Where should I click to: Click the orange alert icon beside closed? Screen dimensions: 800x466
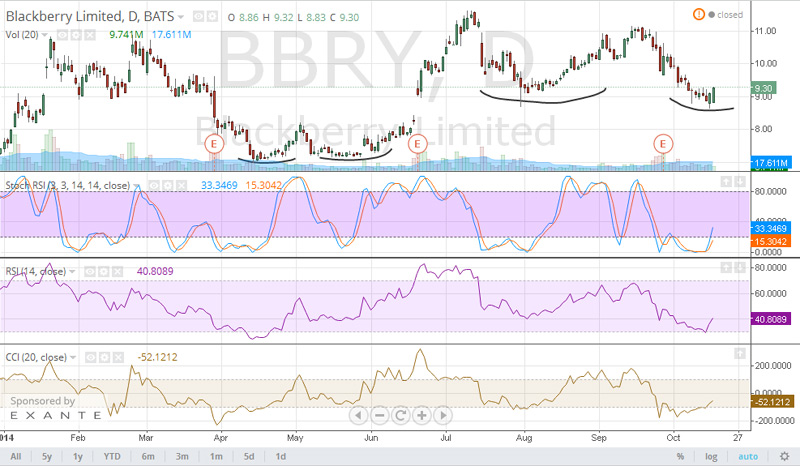click(x=698, y=14)
